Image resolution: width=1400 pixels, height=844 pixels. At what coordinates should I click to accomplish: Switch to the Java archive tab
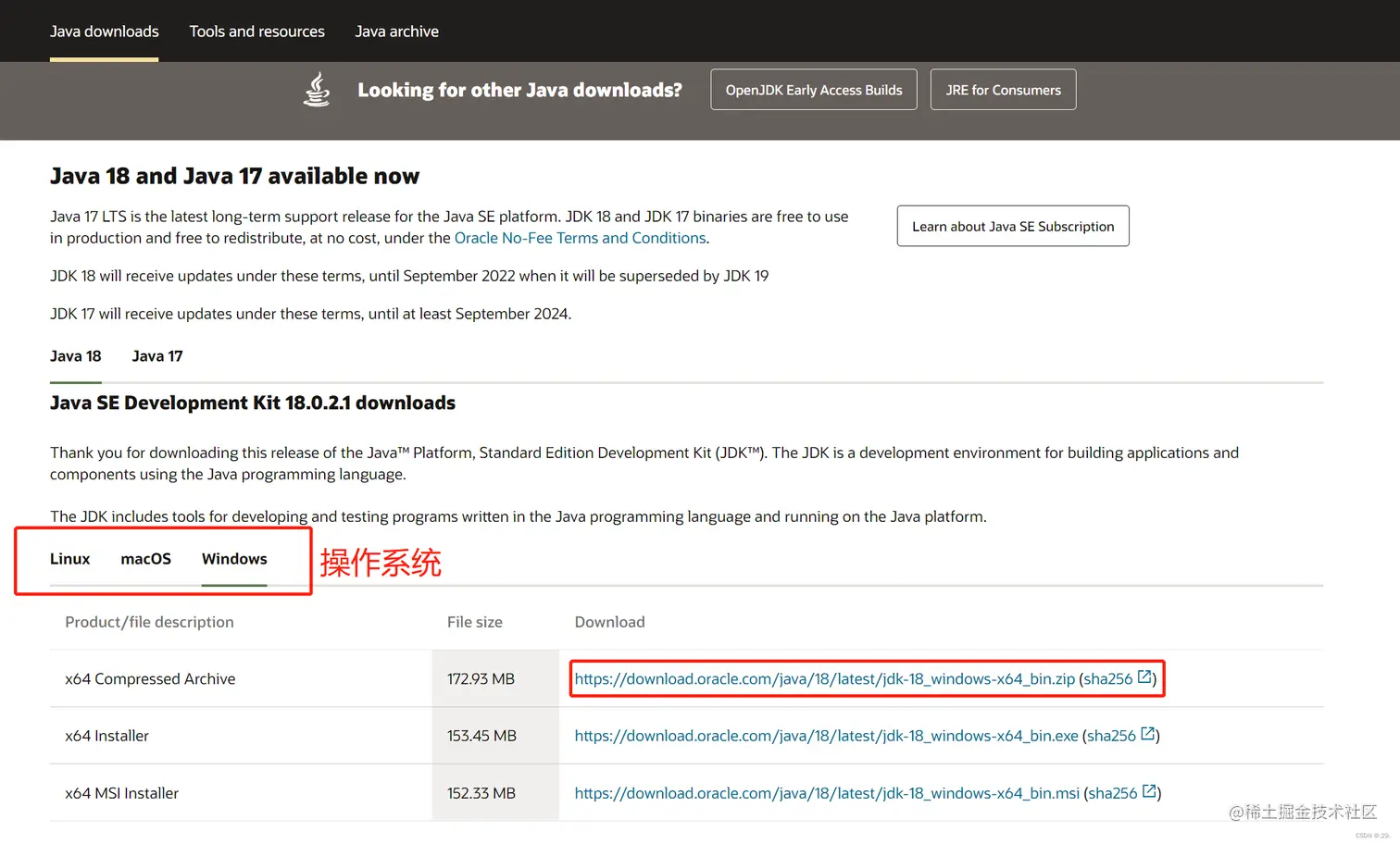(397, 31)
